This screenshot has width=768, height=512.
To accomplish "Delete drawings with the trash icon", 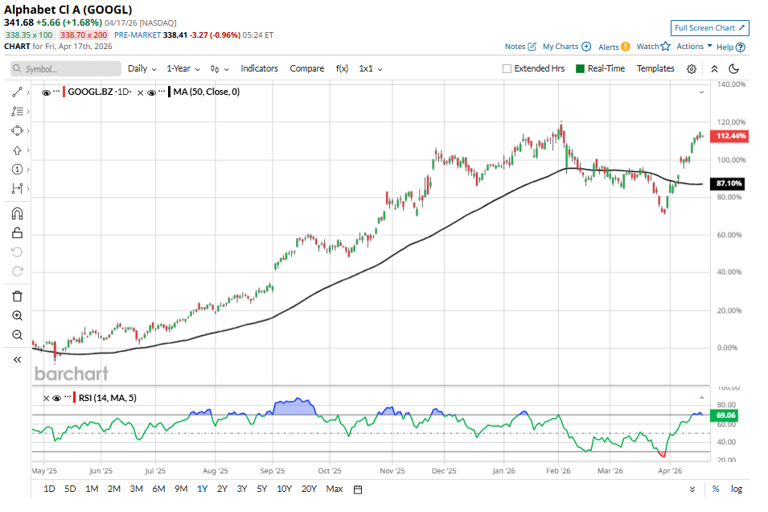I will (x=17, y=296).
